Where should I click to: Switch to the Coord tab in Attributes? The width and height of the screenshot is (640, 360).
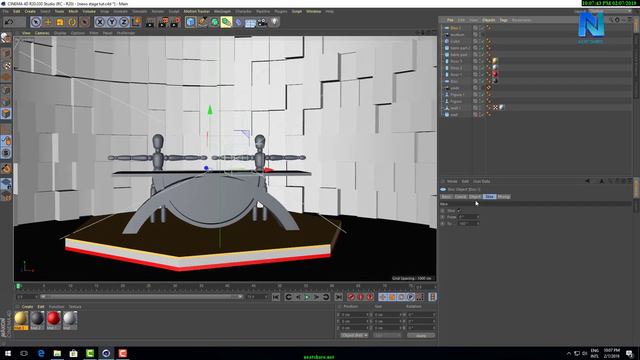(460, 197)
